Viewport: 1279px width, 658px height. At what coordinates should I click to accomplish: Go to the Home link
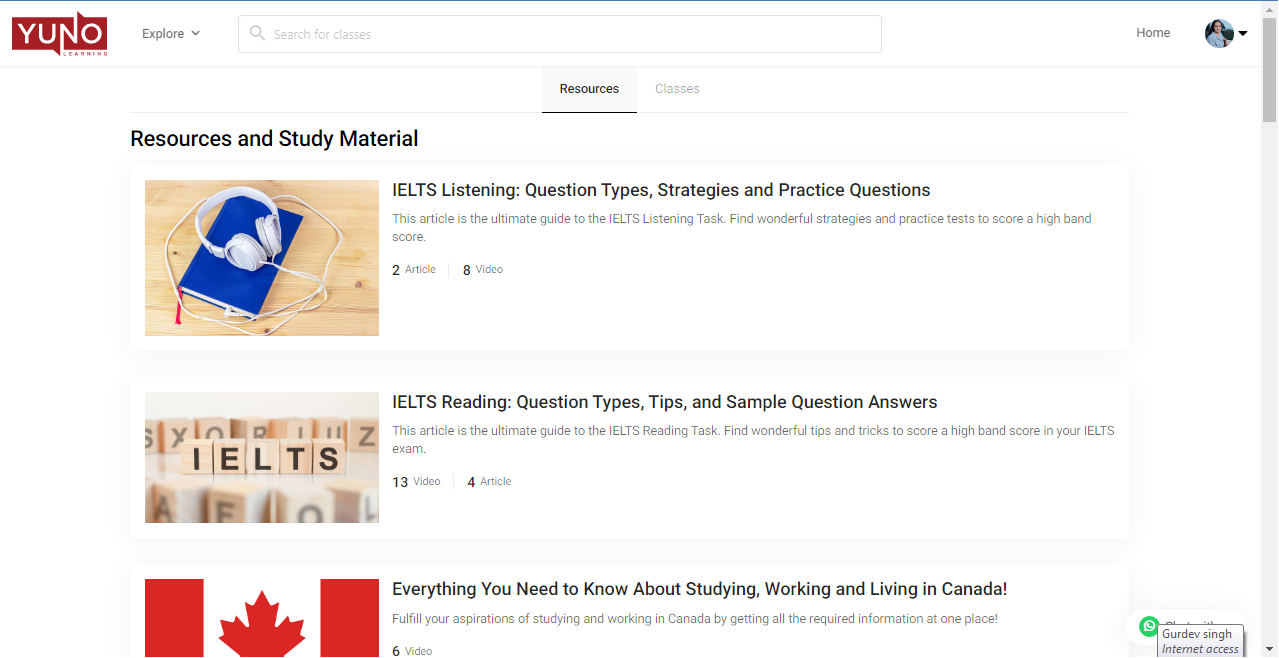pos(1152,33)
